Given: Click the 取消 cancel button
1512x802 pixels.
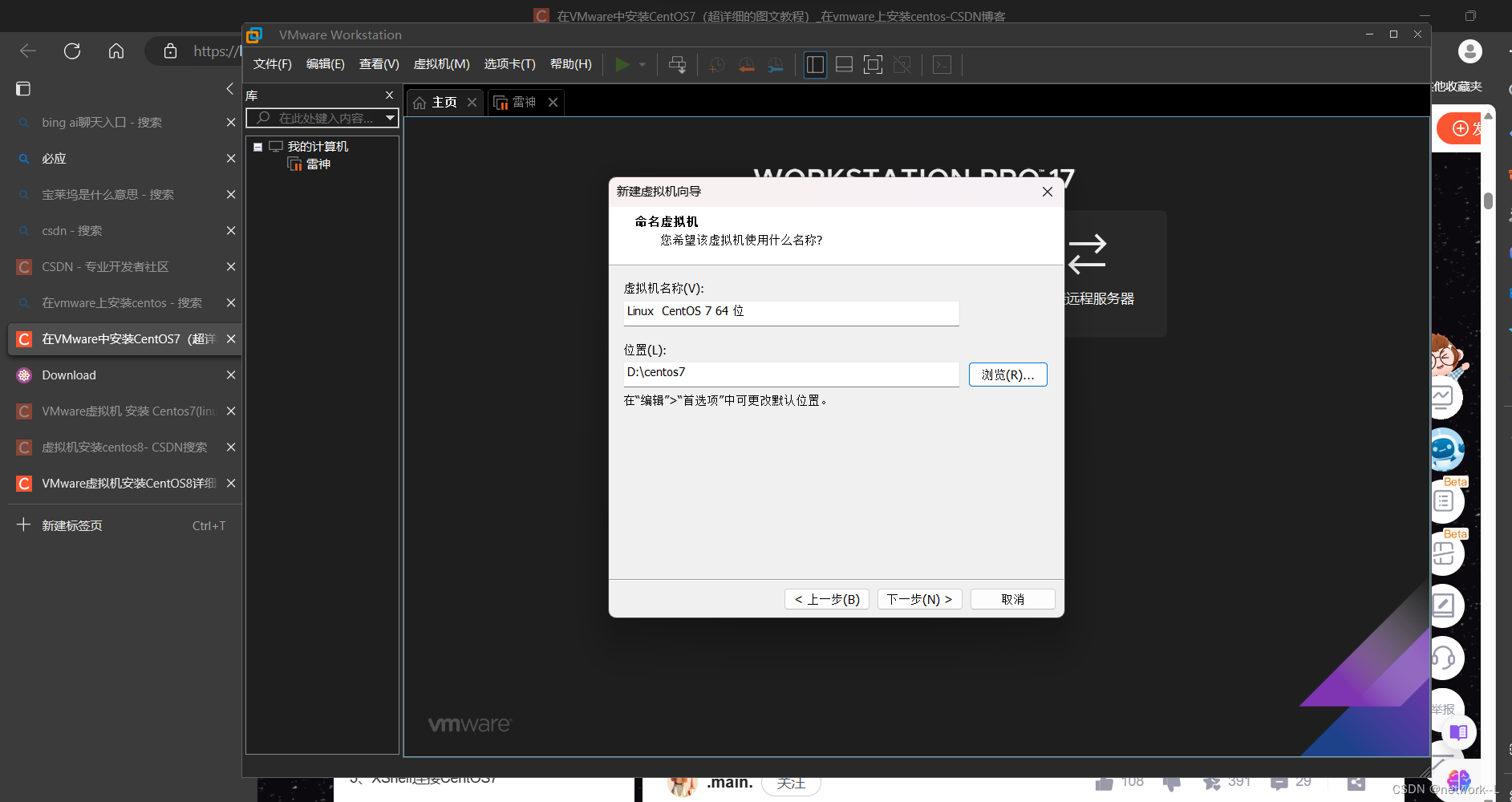Looking at the screenshot, I should tap(1012, 599).
